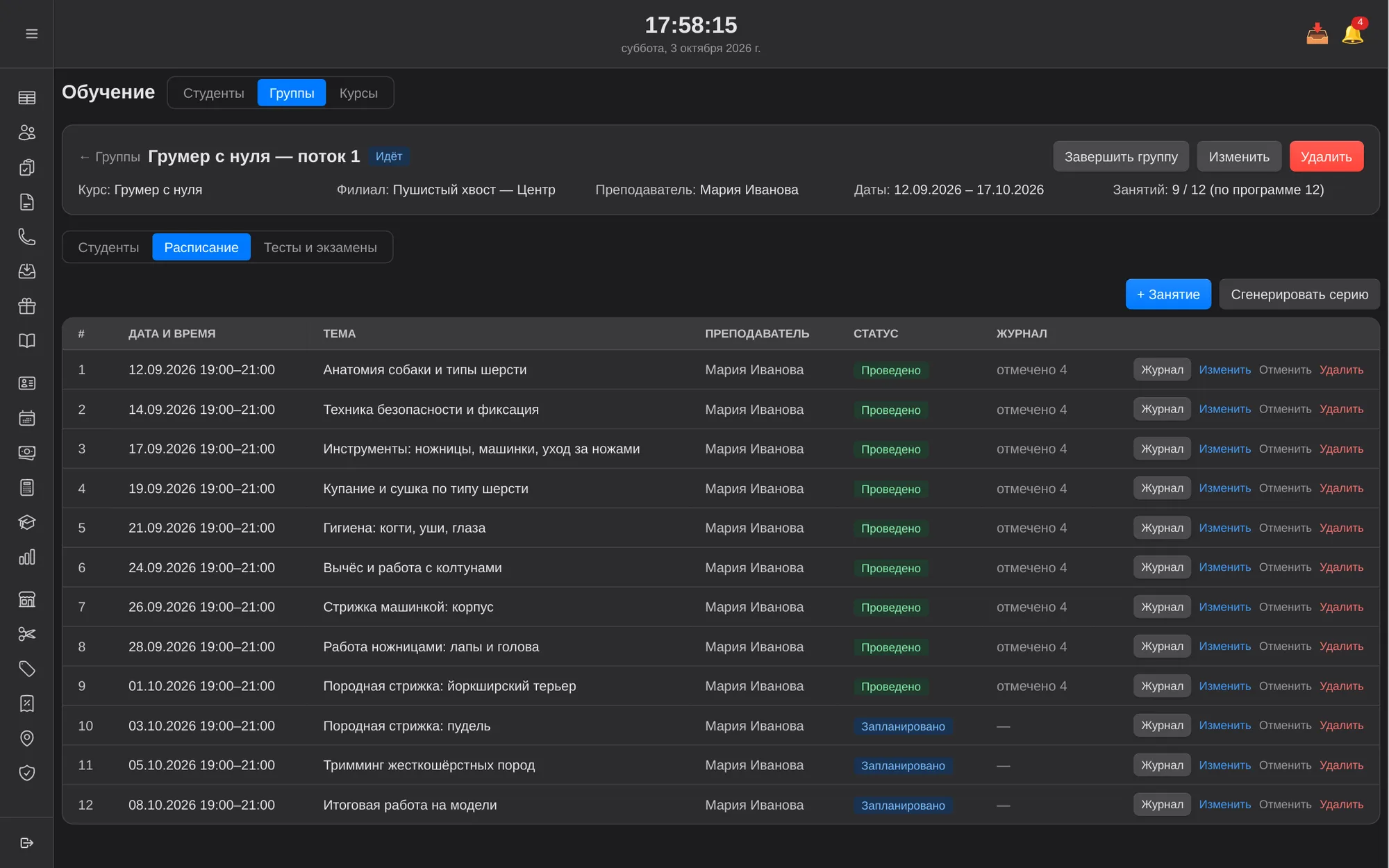Open the calendar sidebar icon
This screenshot has width=1389, height=868.
click(27, 418)
